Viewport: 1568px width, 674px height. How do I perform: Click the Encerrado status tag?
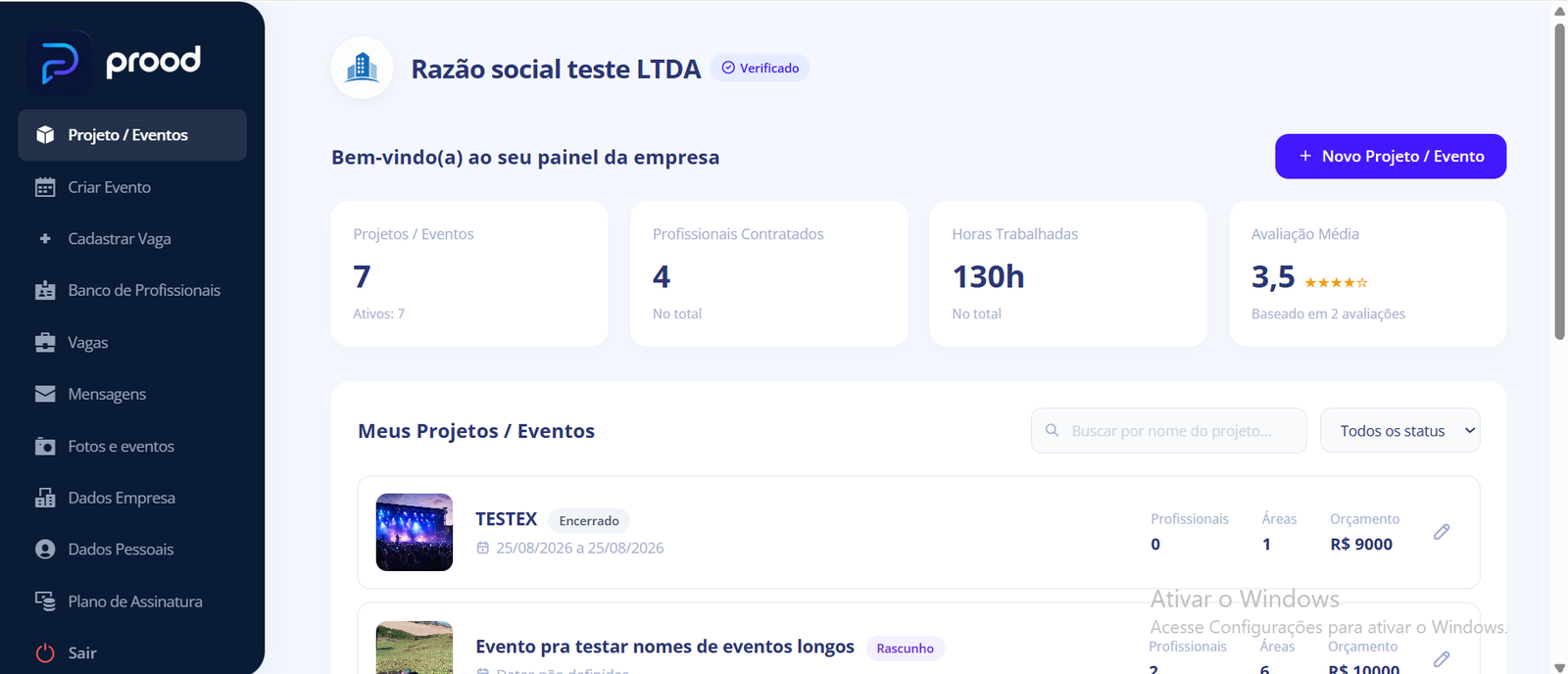pos(588,520)
